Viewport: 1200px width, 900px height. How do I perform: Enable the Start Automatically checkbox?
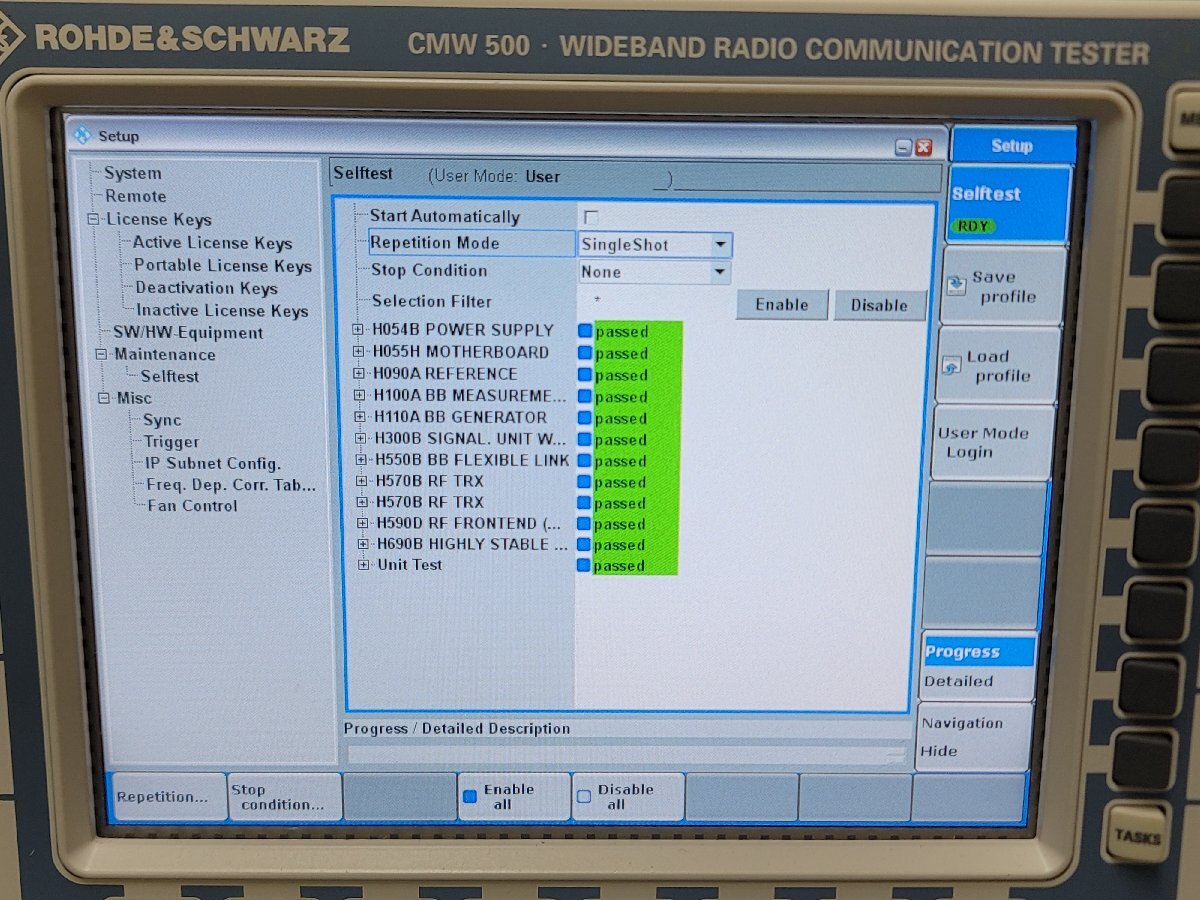588,216
